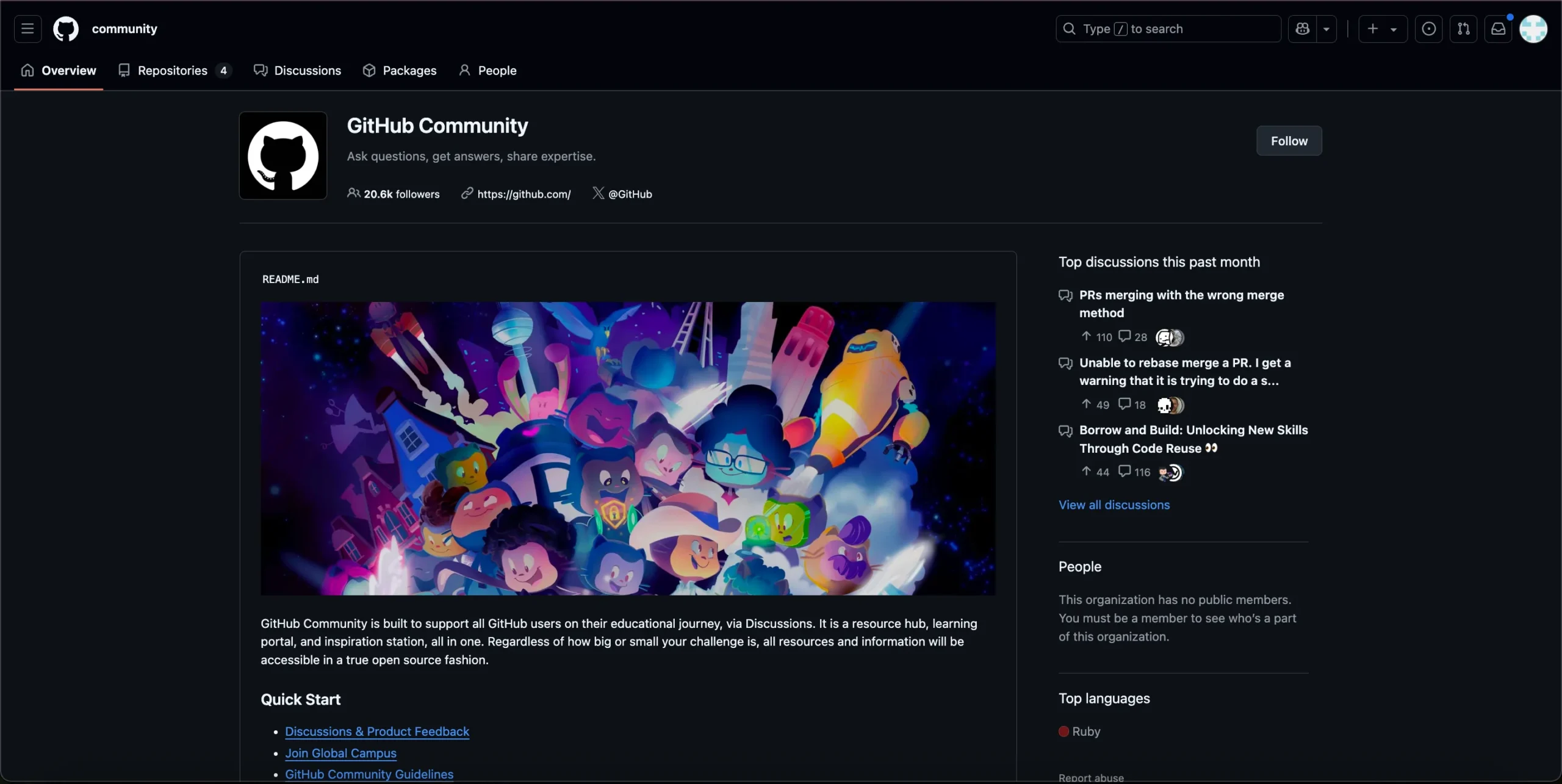
Task: Click the participant avatars of 'Unable to rebase' discussion
Action: click(1171, 405)
